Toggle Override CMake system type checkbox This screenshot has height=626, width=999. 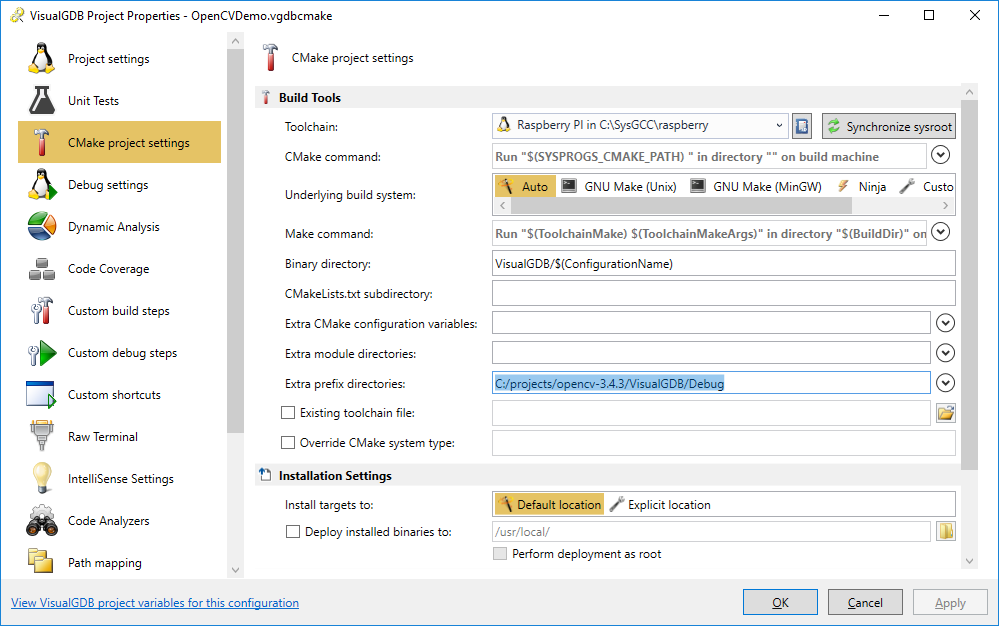(x=289, y=442)
